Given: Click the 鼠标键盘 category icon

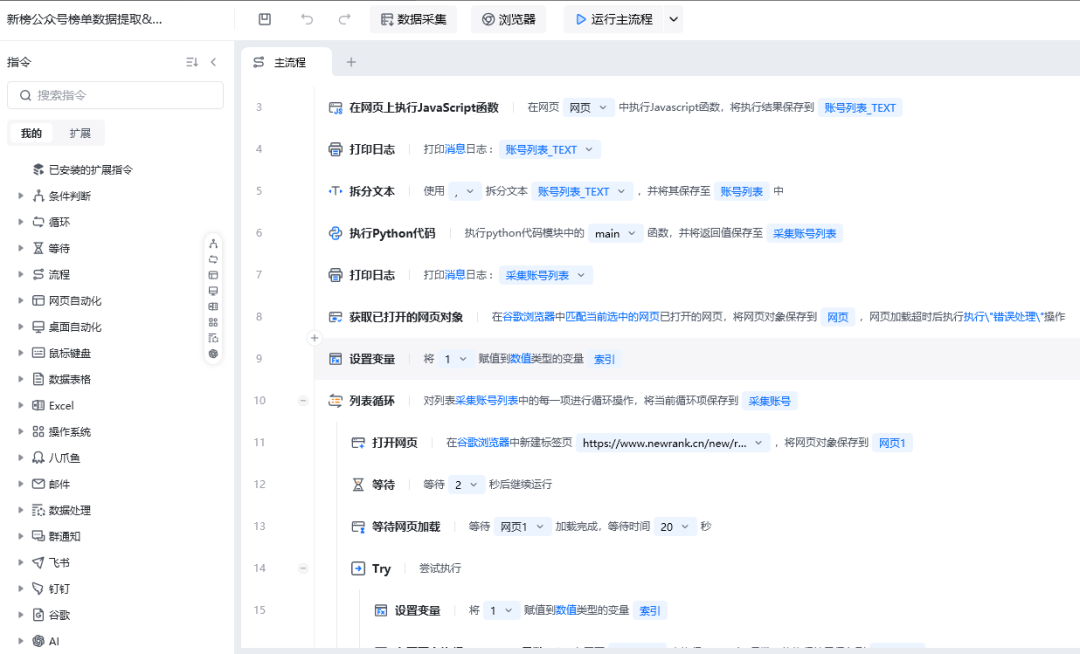Looking at the screenshot, I should 39,352.
